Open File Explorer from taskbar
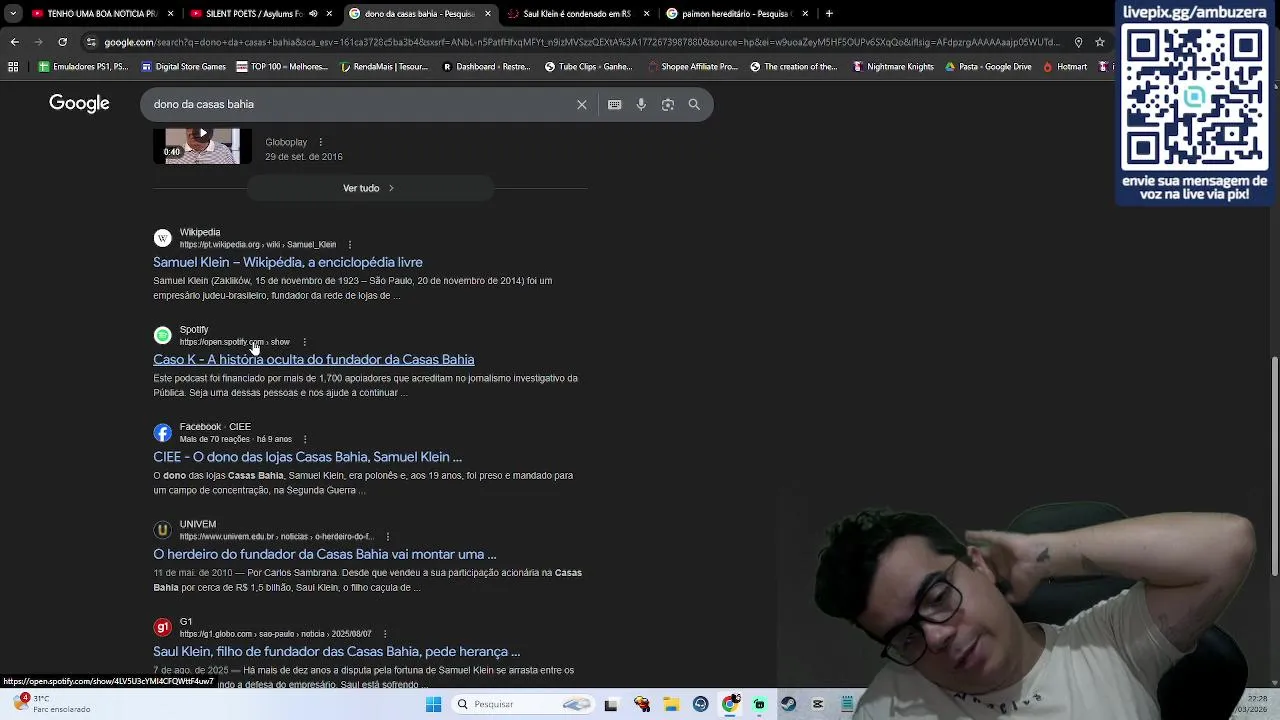Image resolution: width=1280 pixels, height=720 pixels. point(671,704)
